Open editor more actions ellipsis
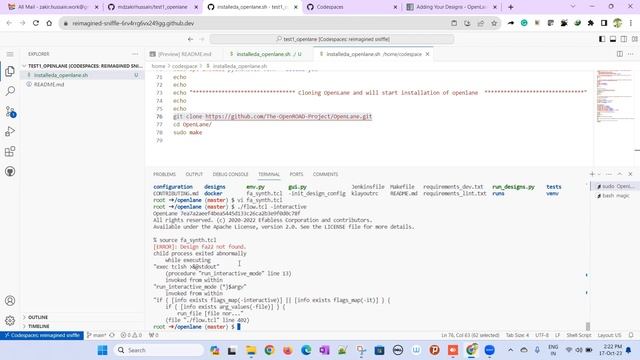 coord(630,54)
